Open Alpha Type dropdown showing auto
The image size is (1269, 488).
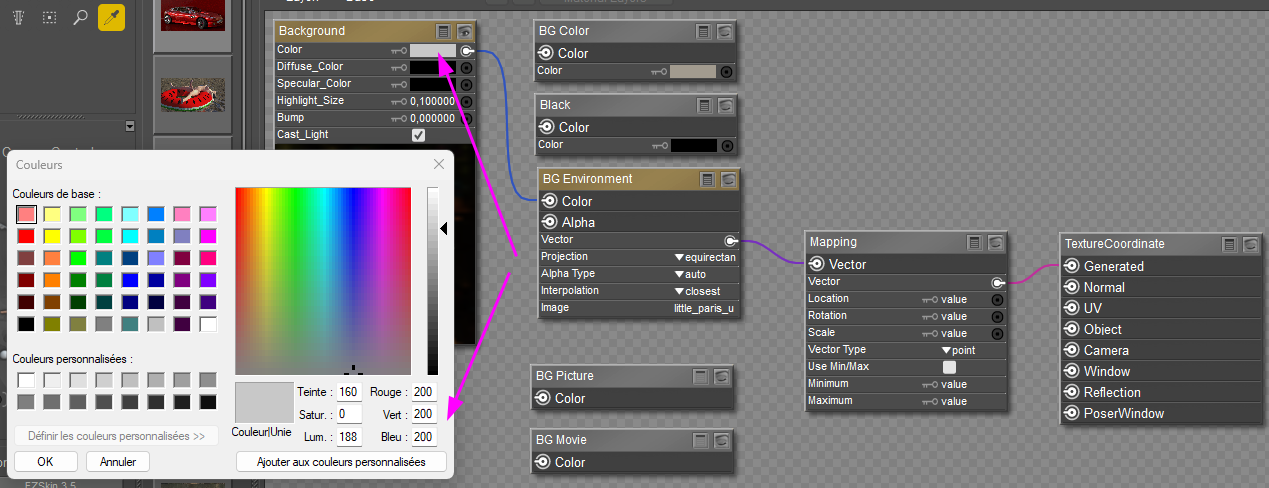691,274
